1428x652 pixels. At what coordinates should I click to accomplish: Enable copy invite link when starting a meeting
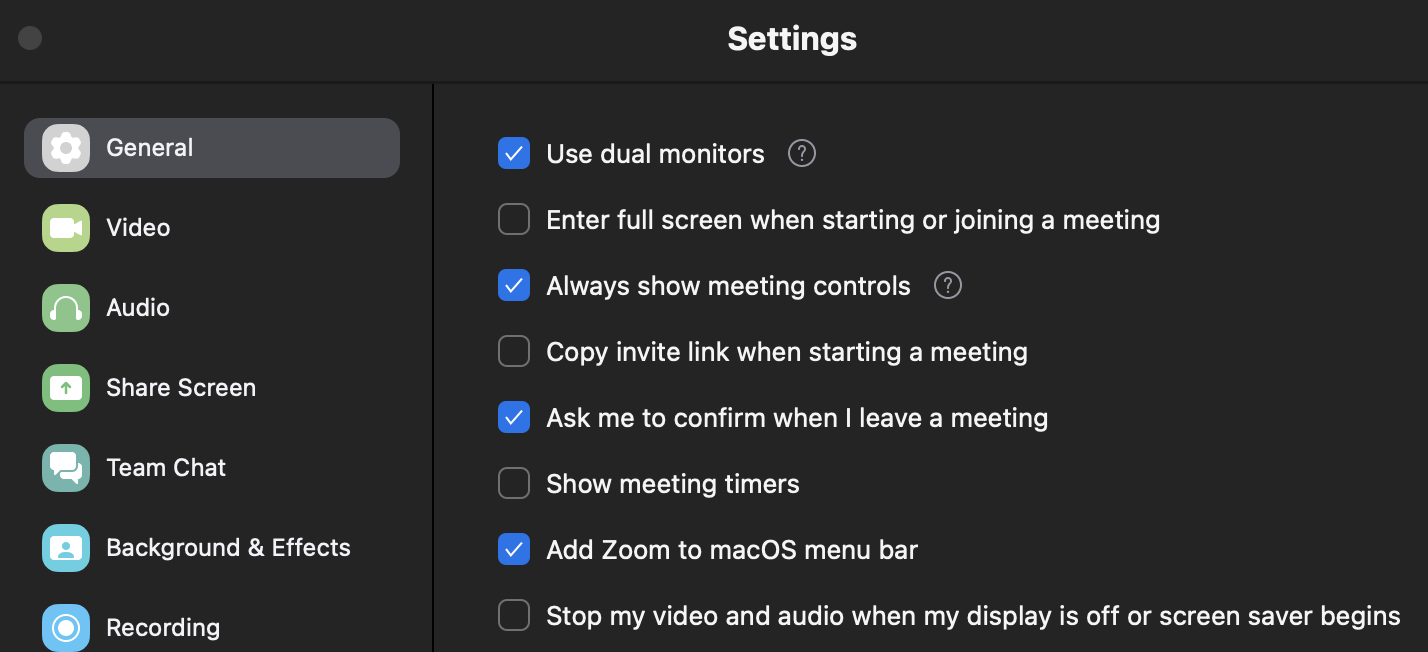click(x=513, y=351)
